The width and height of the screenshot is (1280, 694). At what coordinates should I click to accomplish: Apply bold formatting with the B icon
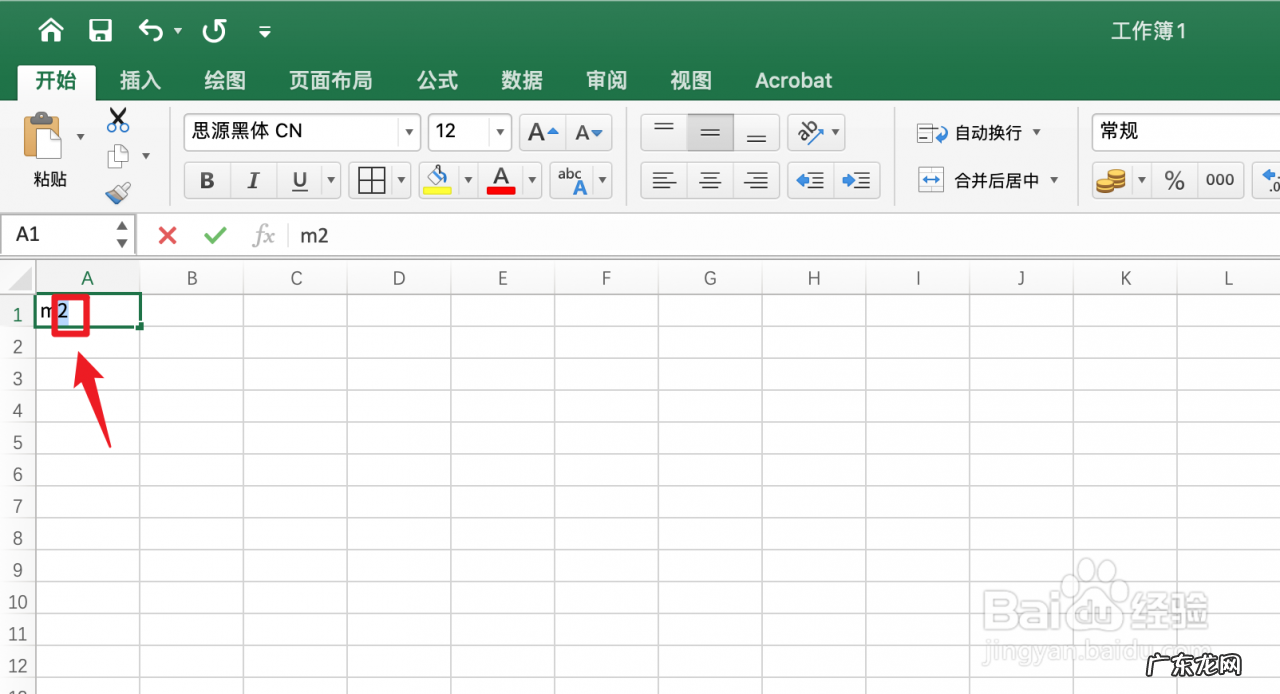point(207,180)
